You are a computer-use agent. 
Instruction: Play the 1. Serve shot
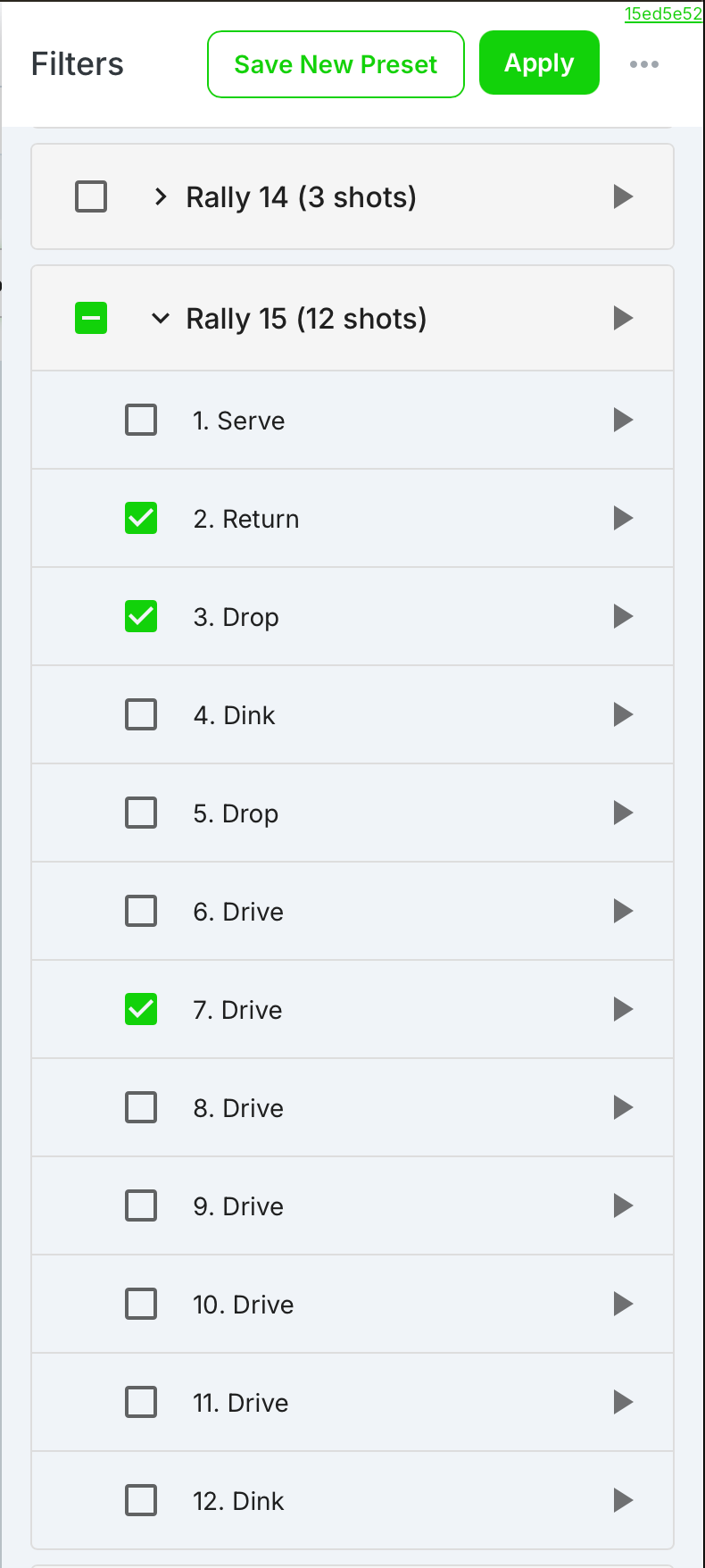click(x=623, y=420)
